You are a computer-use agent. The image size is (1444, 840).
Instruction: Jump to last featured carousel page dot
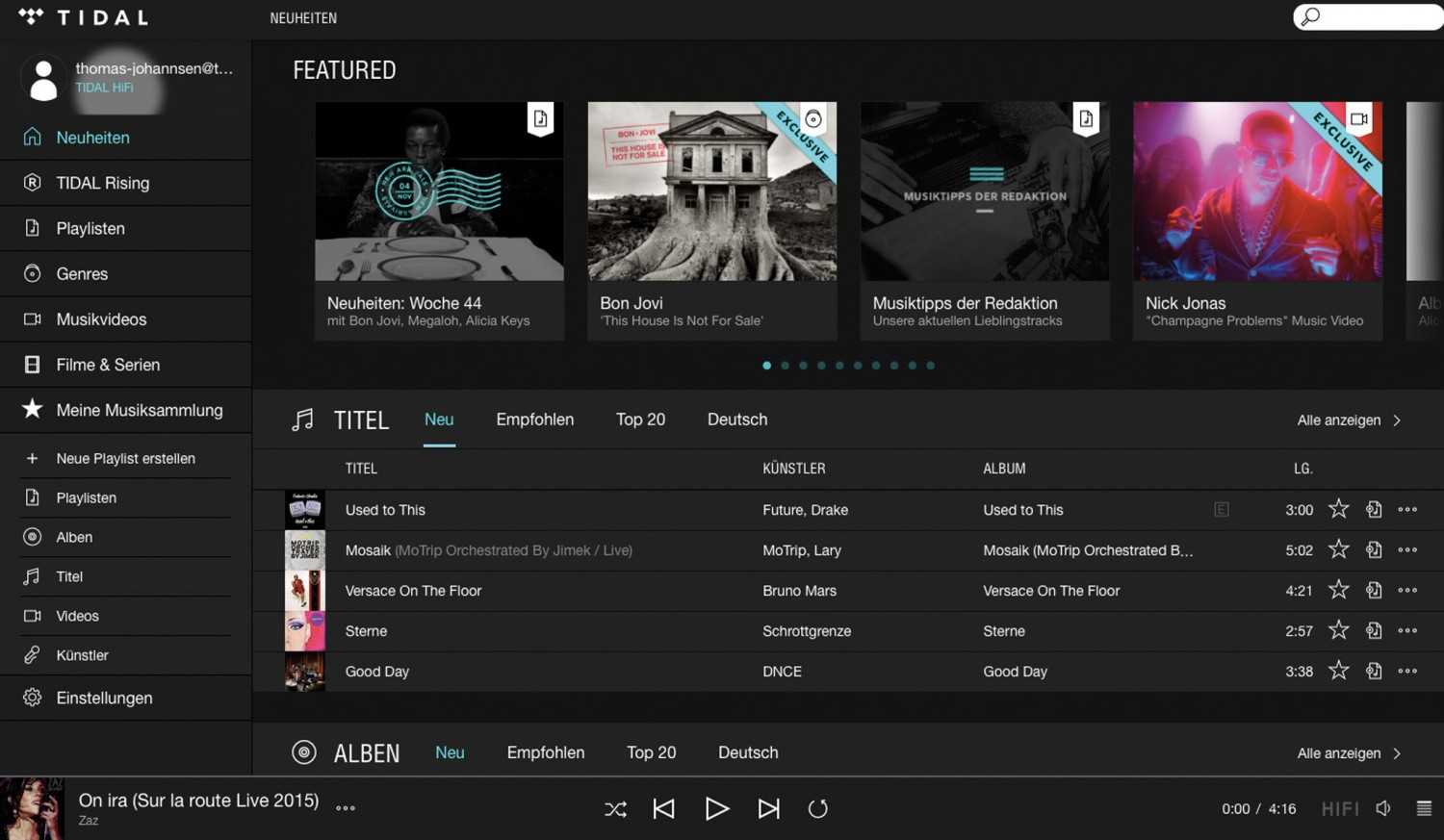click(930, 366)
